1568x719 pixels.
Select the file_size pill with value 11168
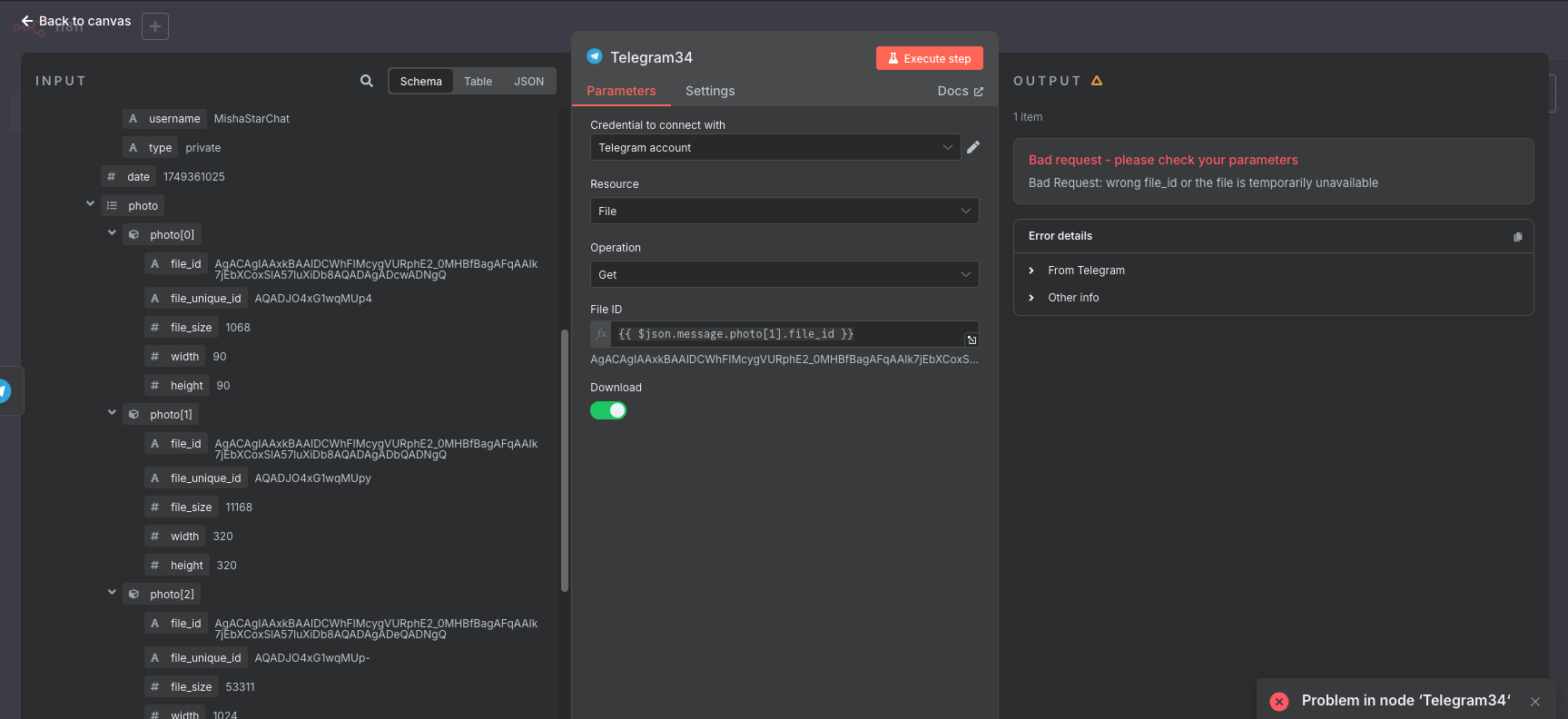click(182, 507)
